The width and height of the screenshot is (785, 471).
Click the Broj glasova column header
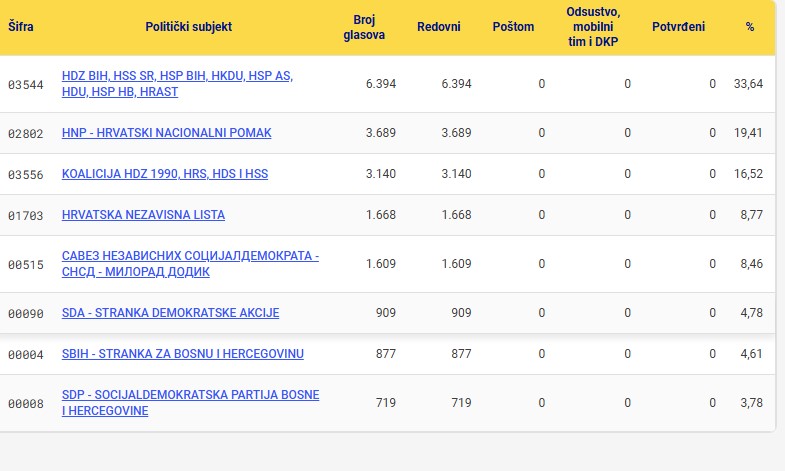pos(364,27)
